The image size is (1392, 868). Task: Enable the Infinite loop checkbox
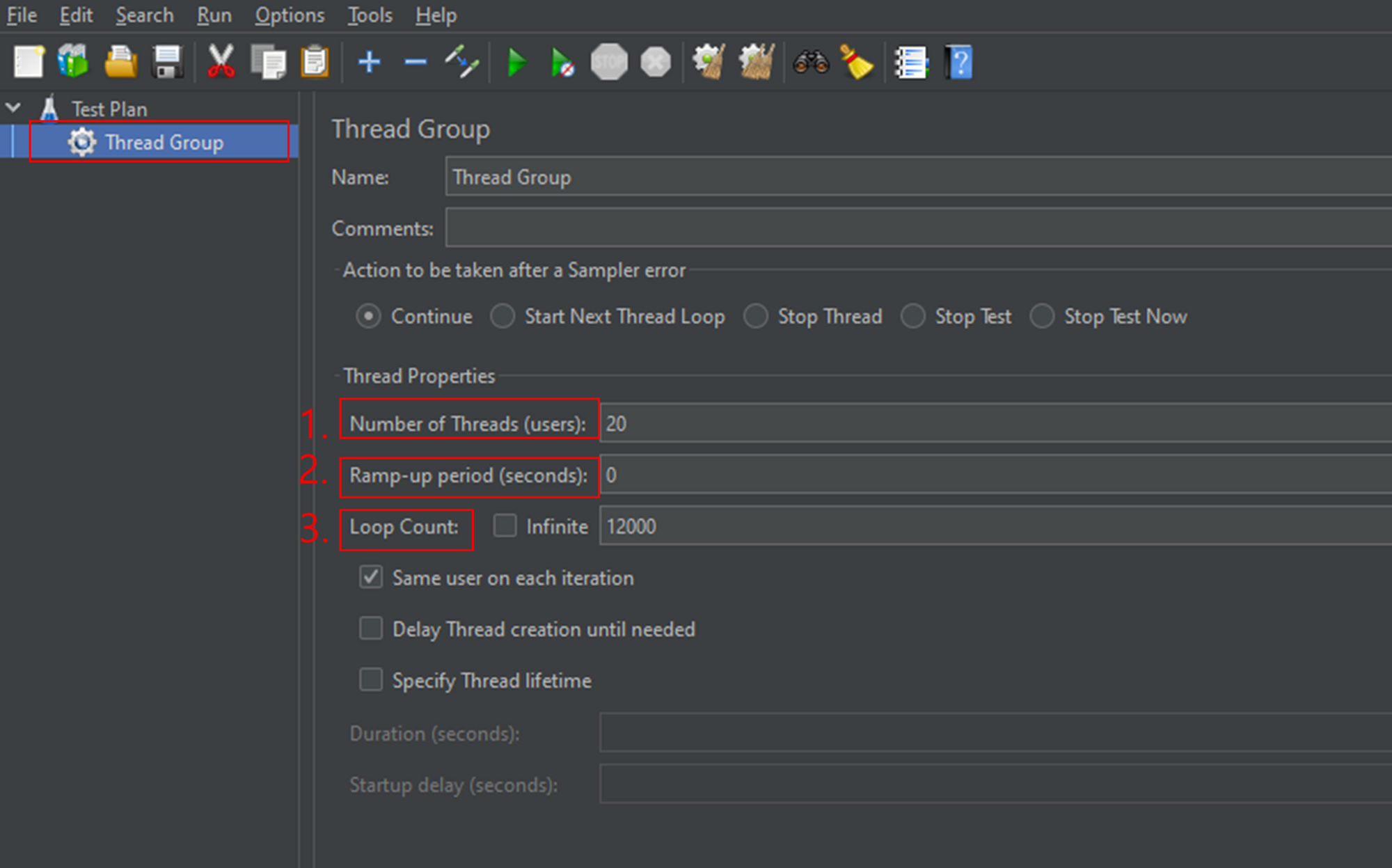505,526
